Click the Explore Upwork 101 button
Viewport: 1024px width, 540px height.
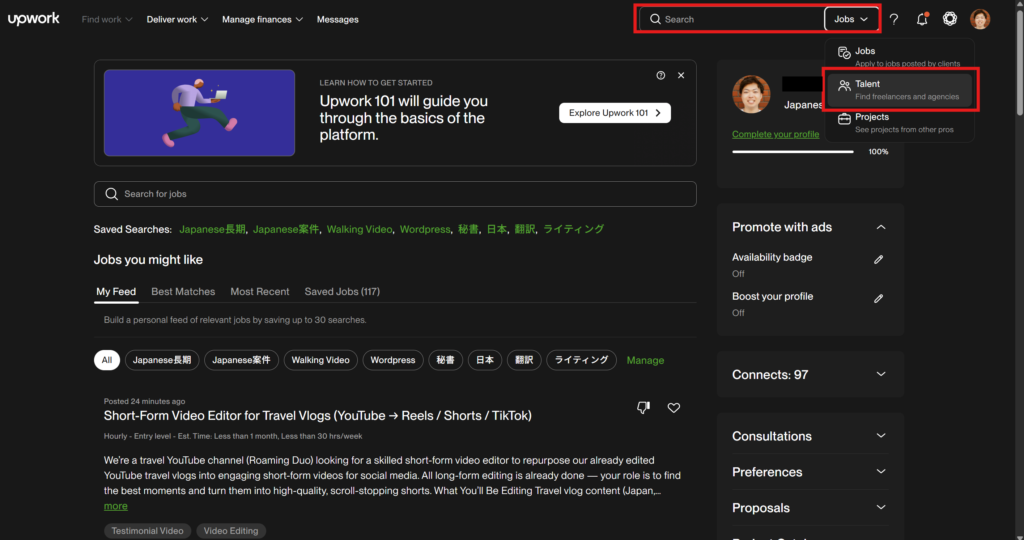pyautogui.click(x=614, y=113)
